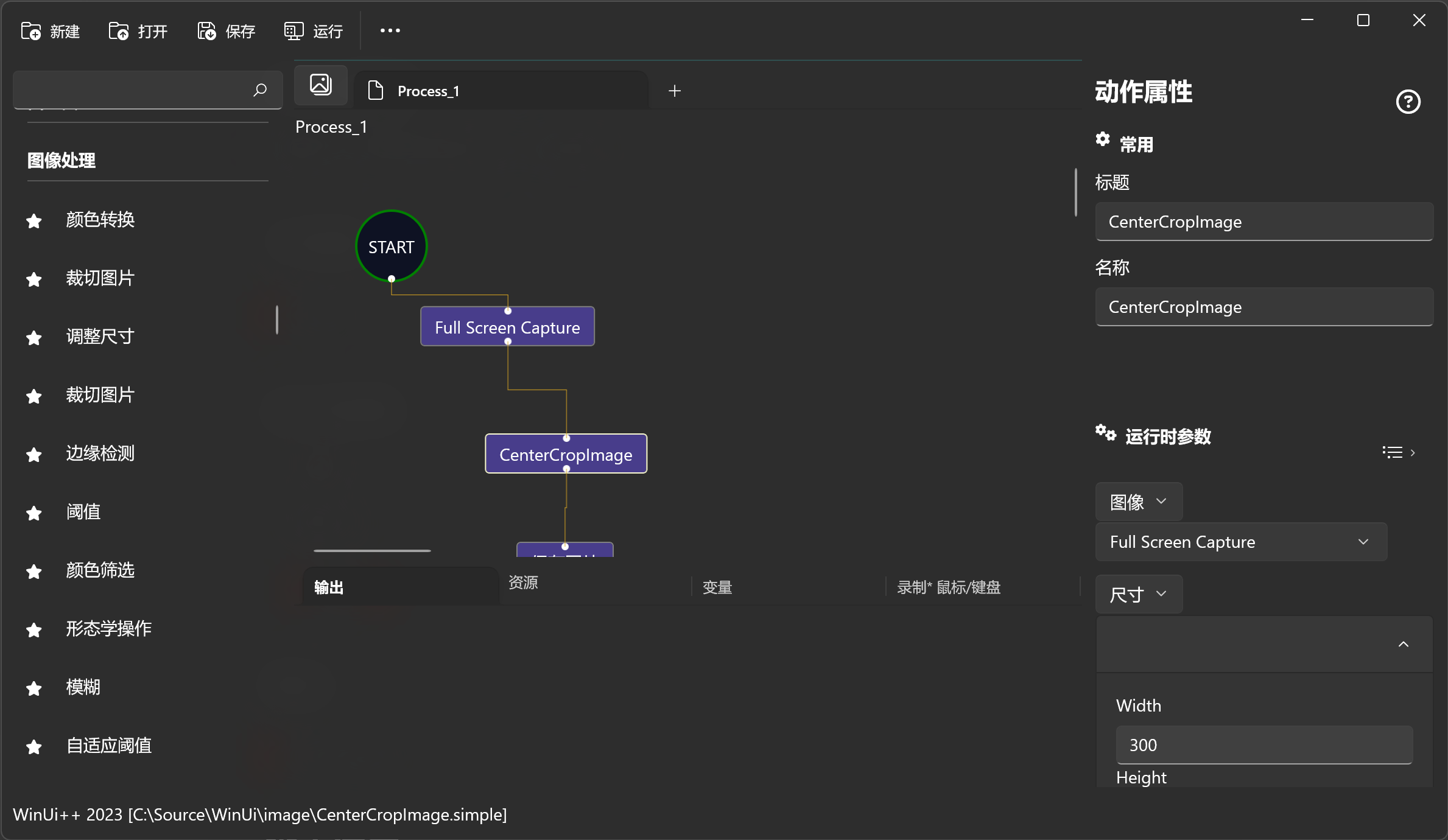Image resolution: width=1448 pixels, height=840 pixels.
Task: Click the Run (运行) icon
Action: 293,30
